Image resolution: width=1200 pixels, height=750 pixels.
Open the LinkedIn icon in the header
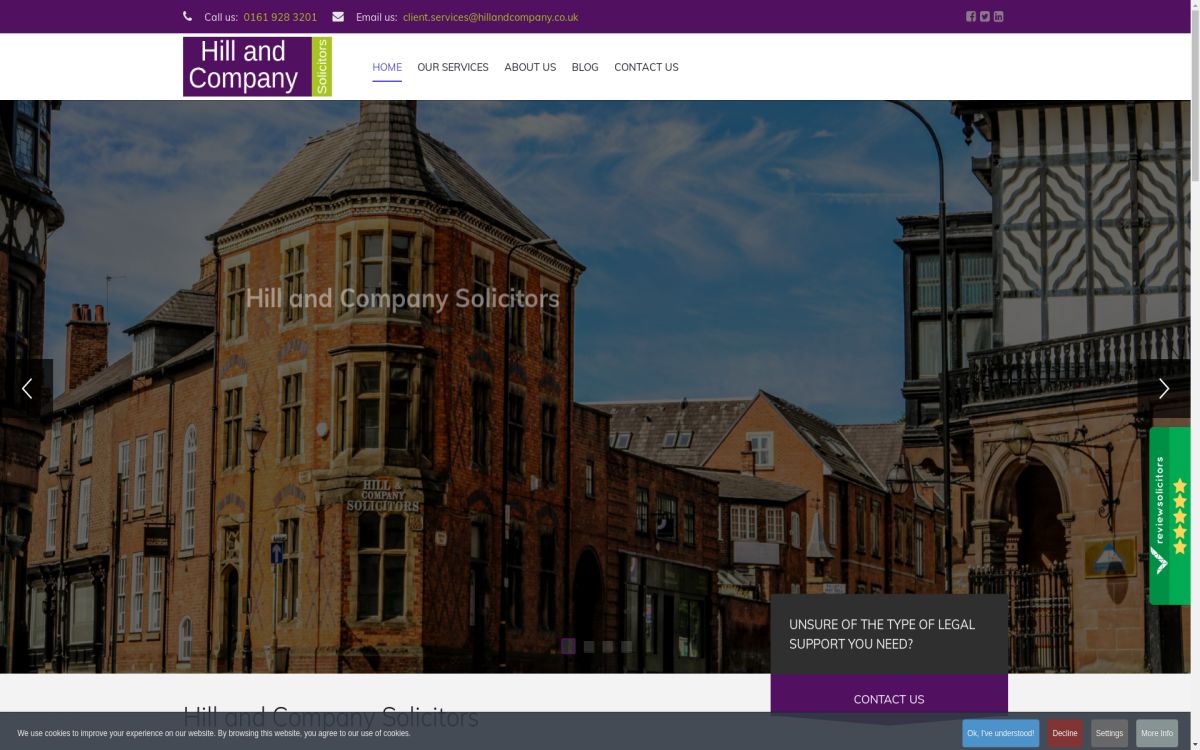tap(998, 16)
